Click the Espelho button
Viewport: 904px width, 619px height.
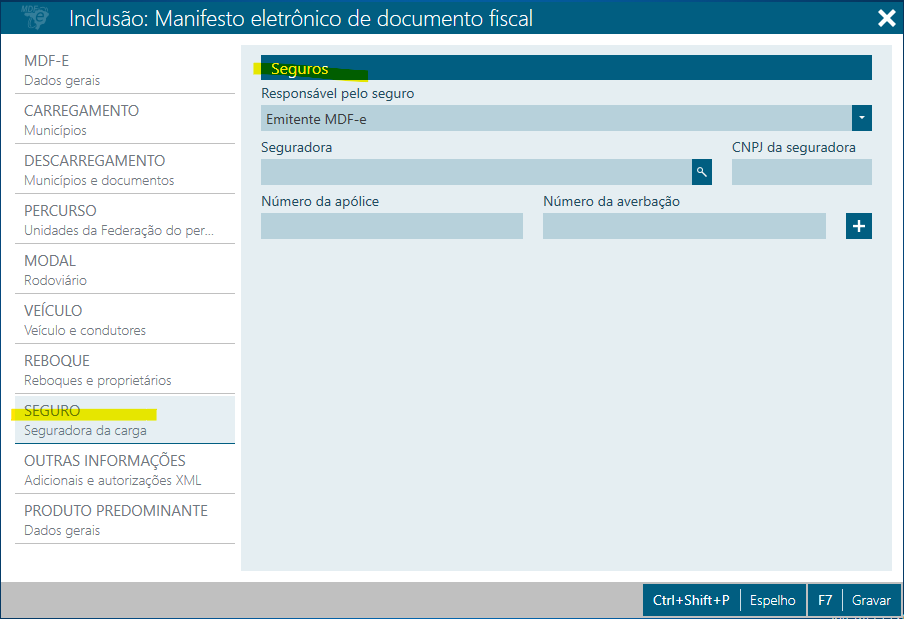772,600
